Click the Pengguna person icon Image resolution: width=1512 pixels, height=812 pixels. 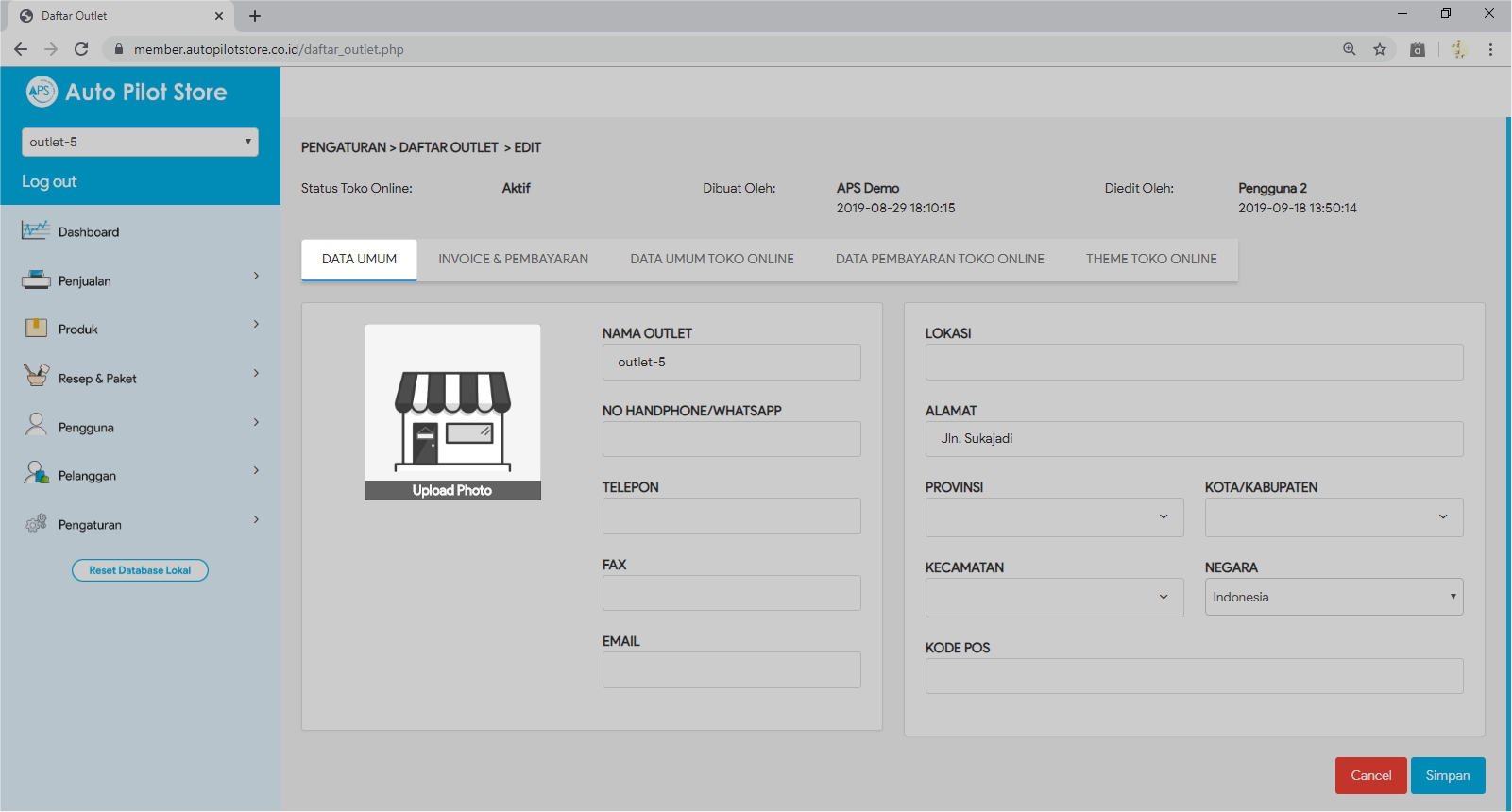click(x=36, y=425)
